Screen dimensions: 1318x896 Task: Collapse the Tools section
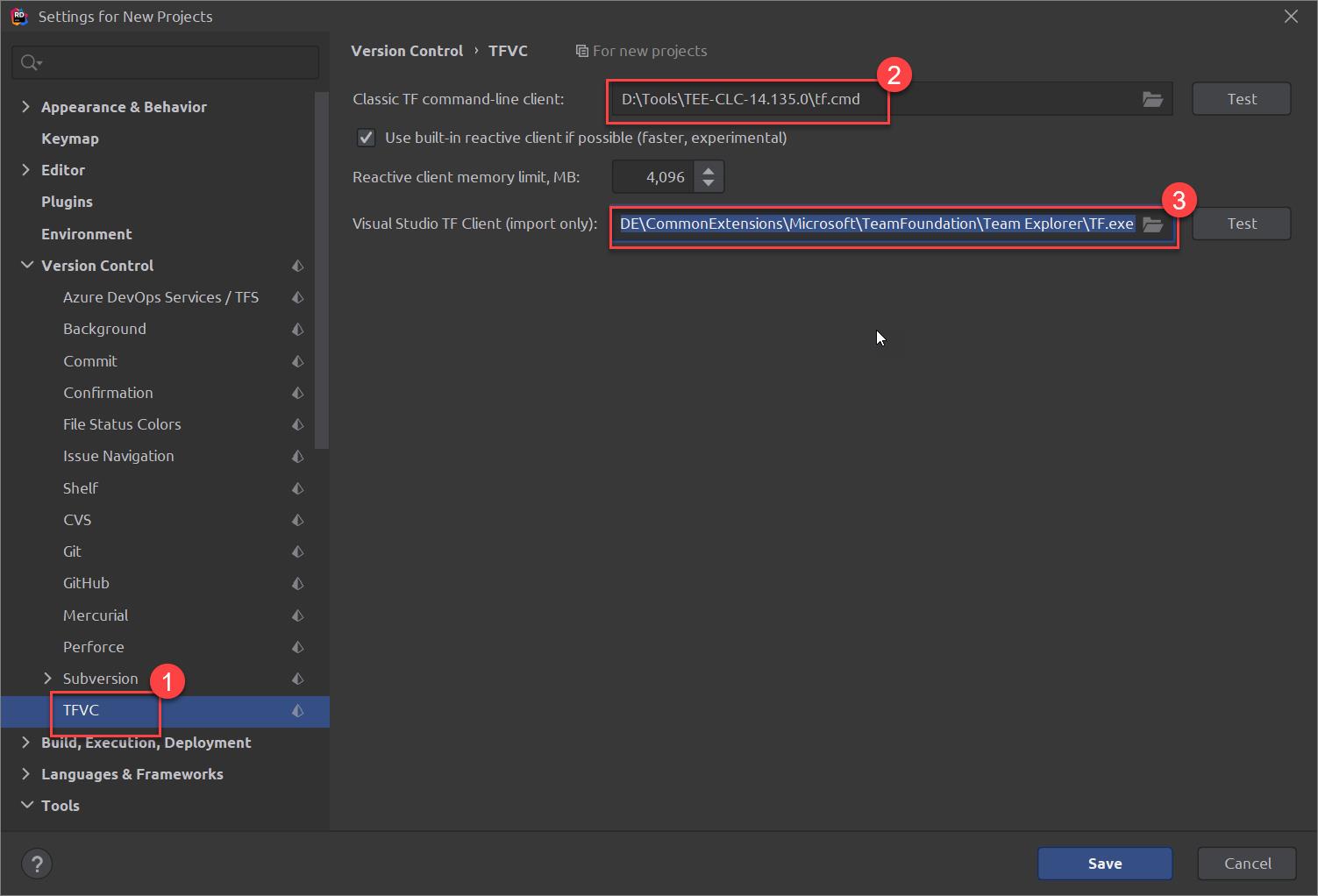(x=26, y=806)
